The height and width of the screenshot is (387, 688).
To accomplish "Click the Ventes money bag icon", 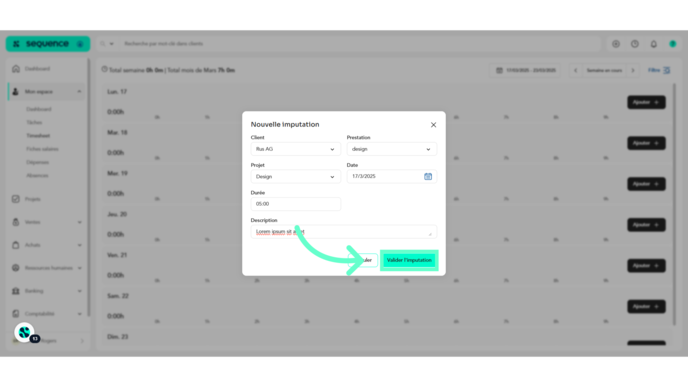I will pyautogui.click(x=16, y=222).
